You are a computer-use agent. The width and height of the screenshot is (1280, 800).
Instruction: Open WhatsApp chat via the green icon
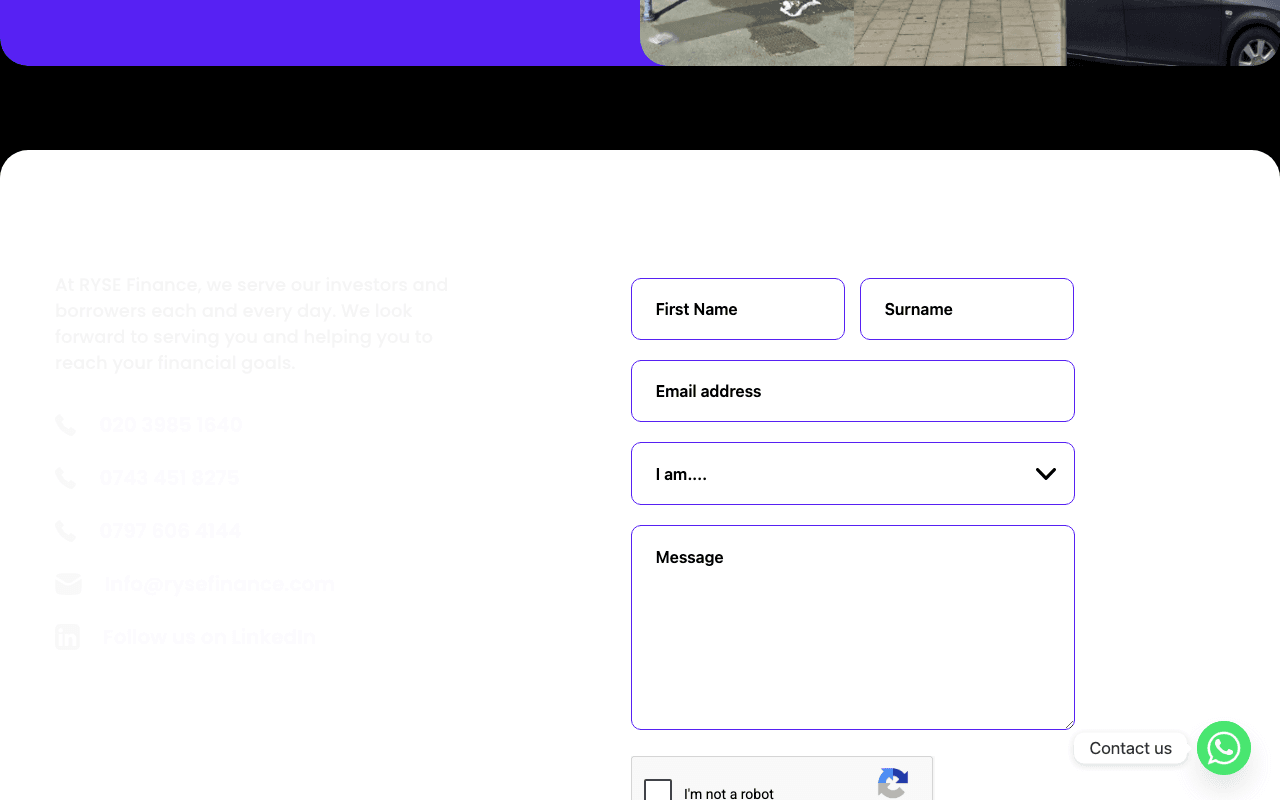[1224, 748]
